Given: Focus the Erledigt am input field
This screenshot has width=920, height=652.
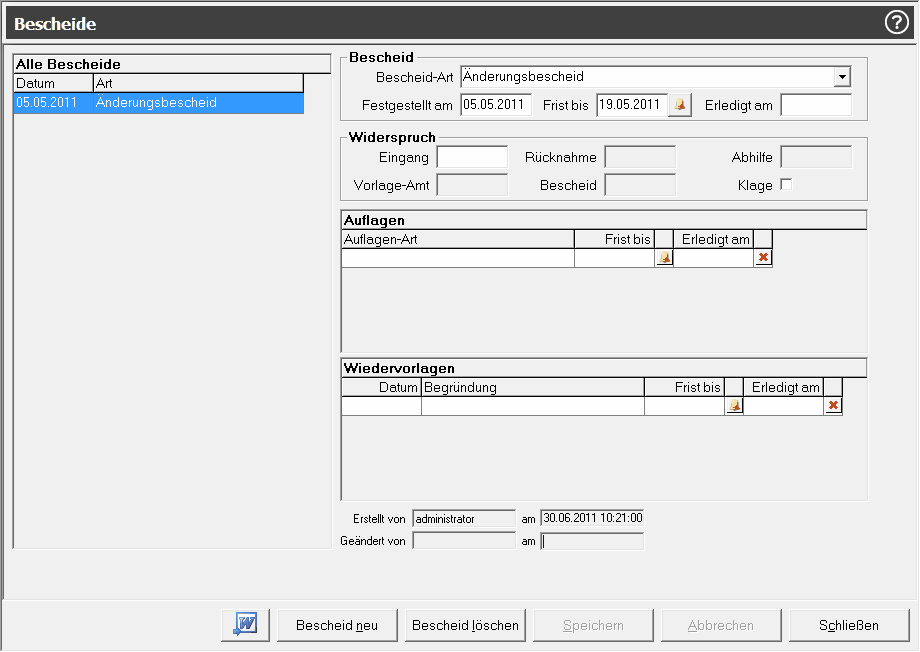Looking at the screenshot, I should (815, 105).
